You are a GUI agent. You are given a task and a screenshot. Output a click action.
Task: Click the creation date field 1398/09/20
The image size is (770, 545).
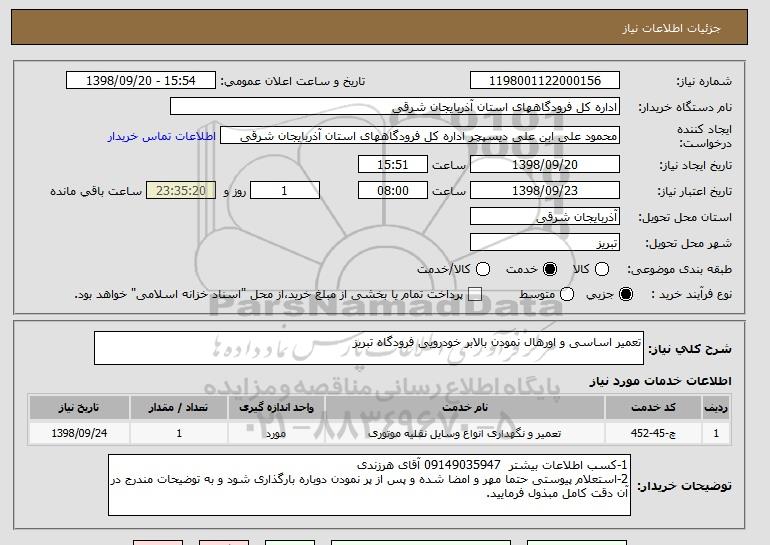[545, 164]
